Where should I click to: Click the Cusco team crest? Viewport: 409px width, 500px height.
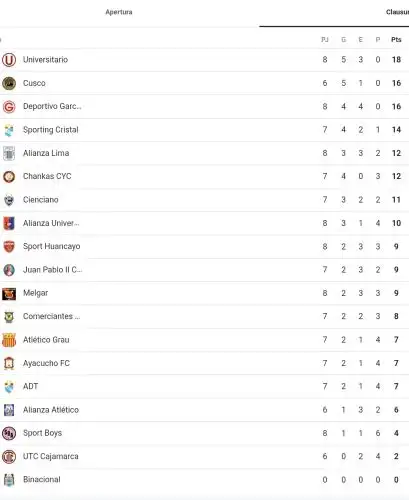[x=9, y=83]
